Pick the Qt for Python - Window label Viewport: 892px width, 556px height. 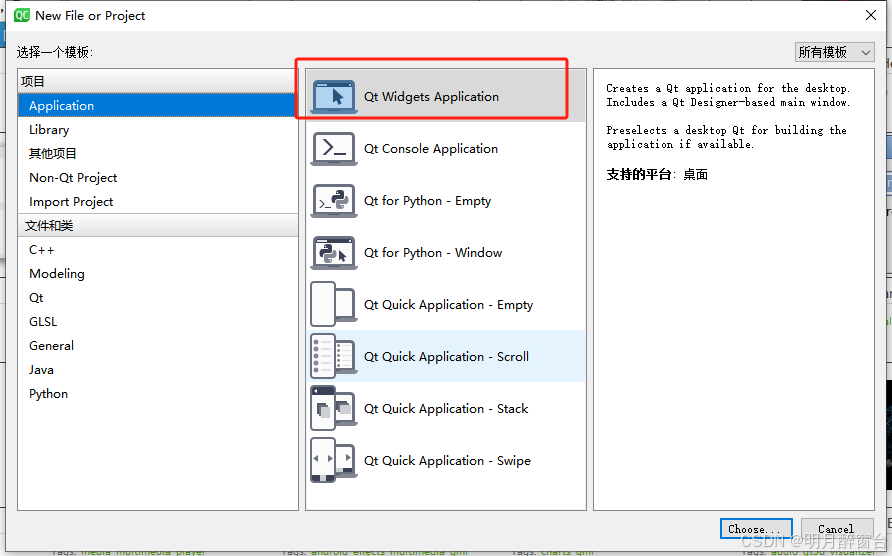pos(433,253)
